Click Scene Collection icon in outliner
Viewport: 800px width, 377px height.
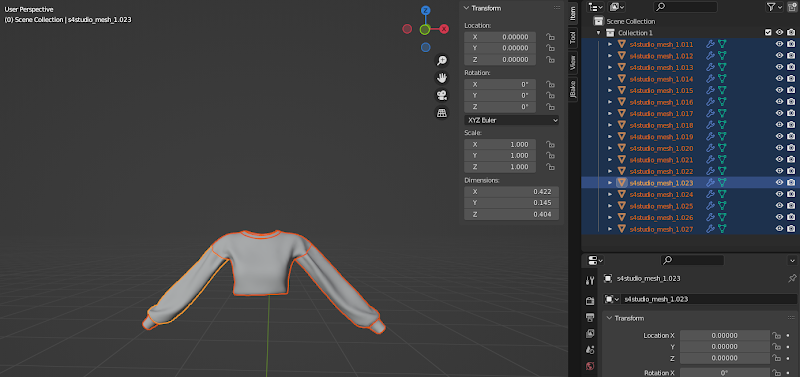pyautogui.click(x=598, y=21)
